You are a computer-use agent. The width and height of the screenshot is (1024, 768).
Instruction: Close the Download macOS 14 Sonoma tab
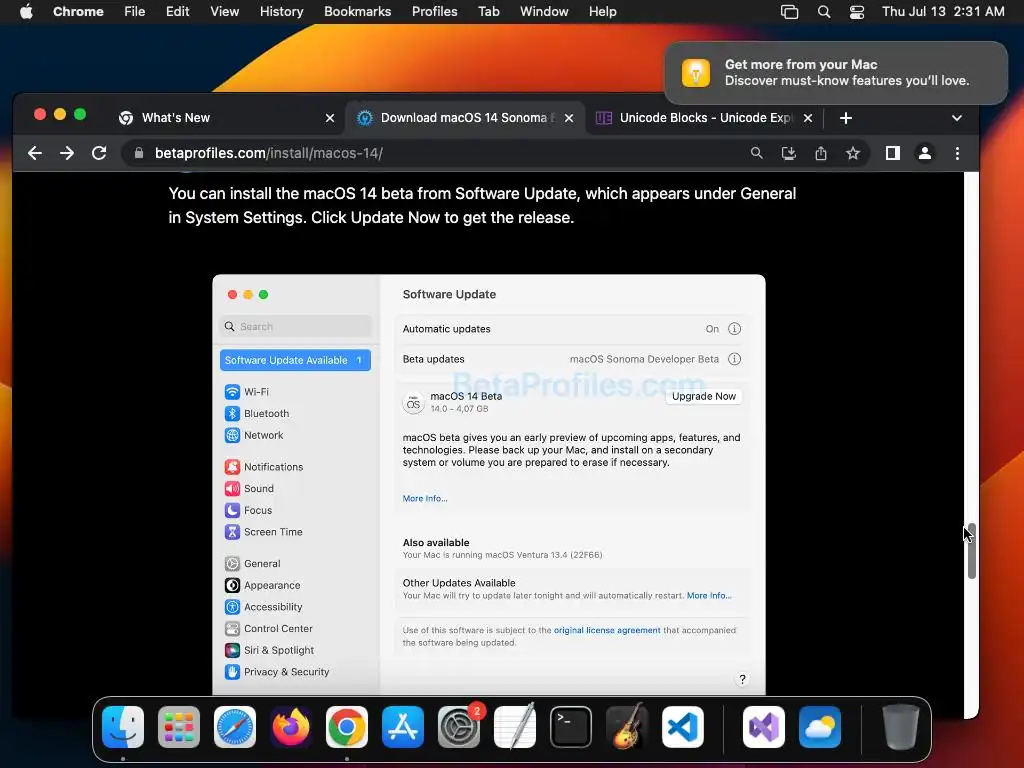point(569,118)
